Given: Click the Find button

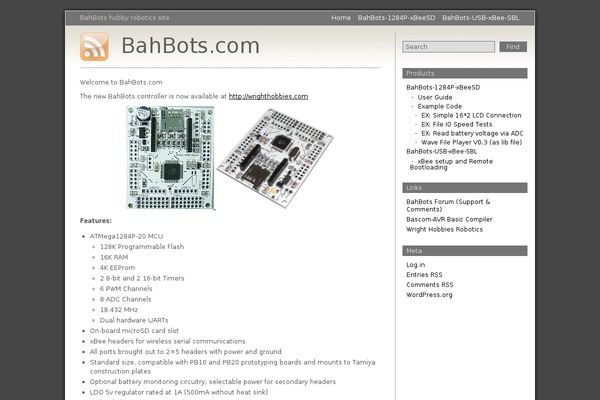Looking at the screenshot, I should point(513,47).
